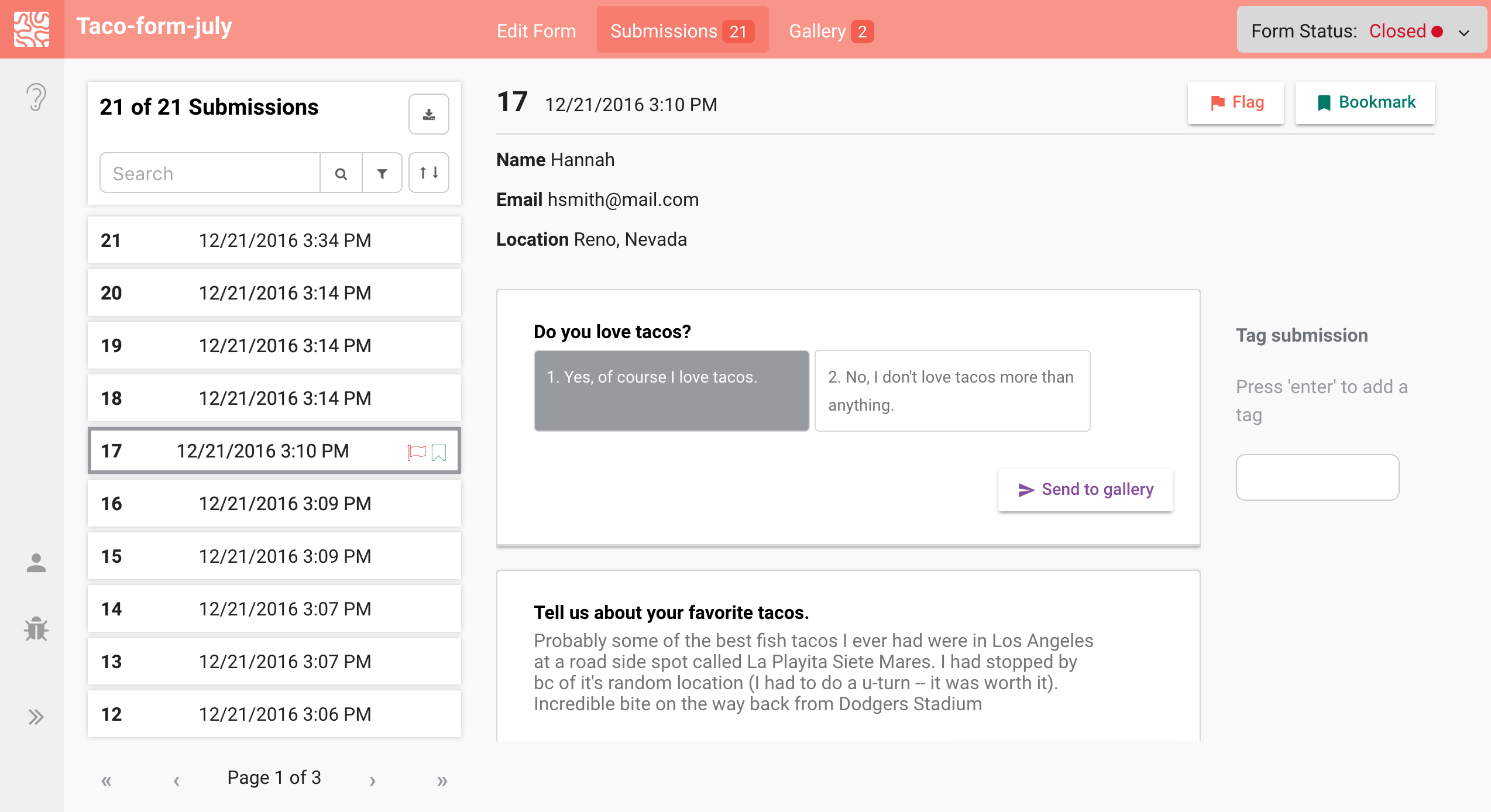Click the sort arrows icon
This screenshot has width=1491, height=812.
point(428,173)
